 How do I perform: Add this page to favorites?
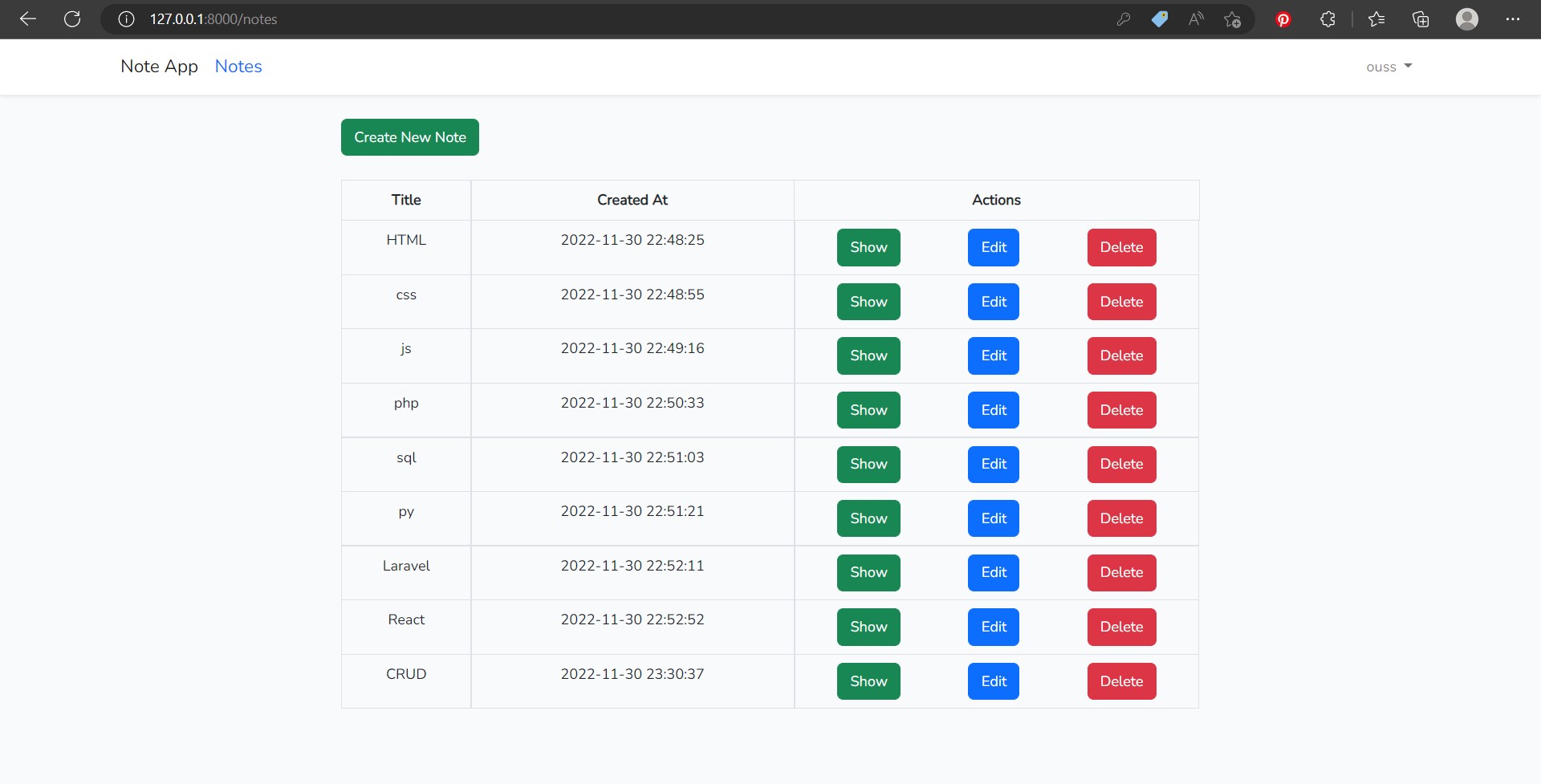click(x=1233, y=19)
